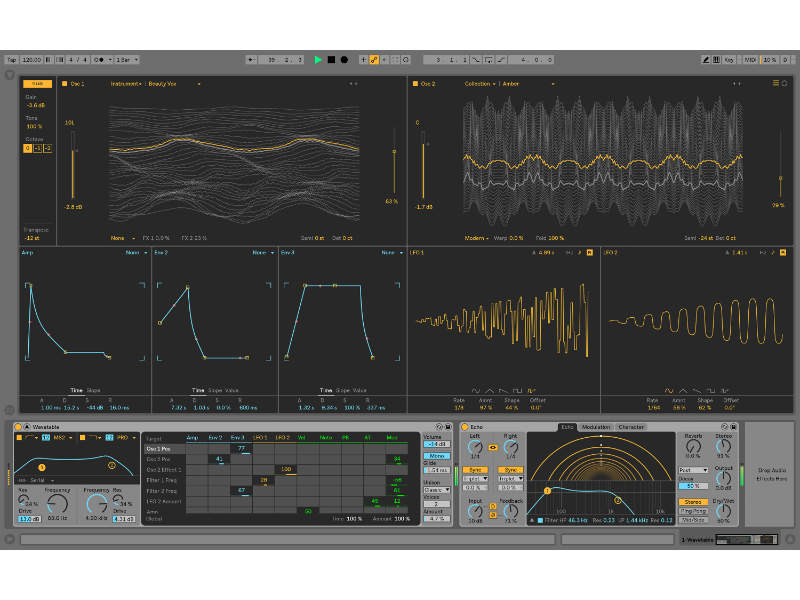The width and height of the screenshot is (800, 600).
Task: Toggle the left channel Sync button in Echo
Action: click(475, 470)
